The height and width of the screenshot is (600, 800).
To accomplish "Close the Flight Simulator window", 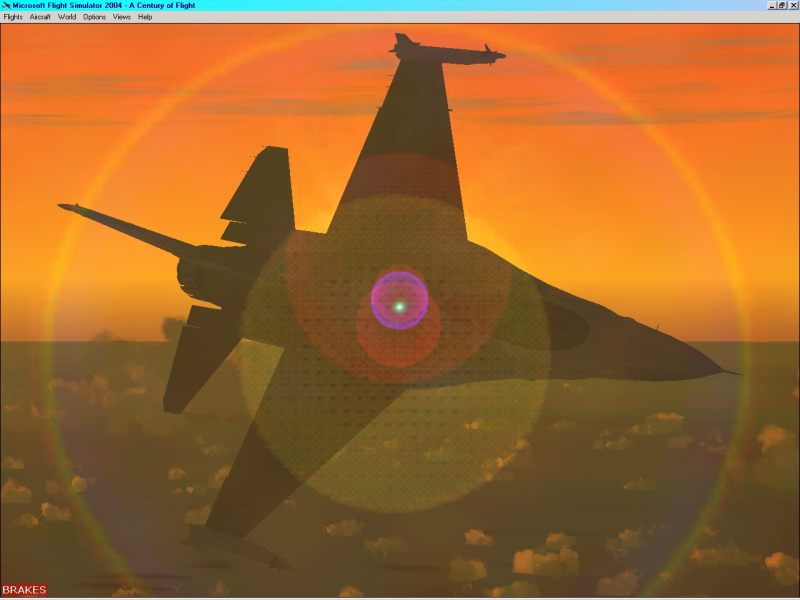I will click(793, 5).
